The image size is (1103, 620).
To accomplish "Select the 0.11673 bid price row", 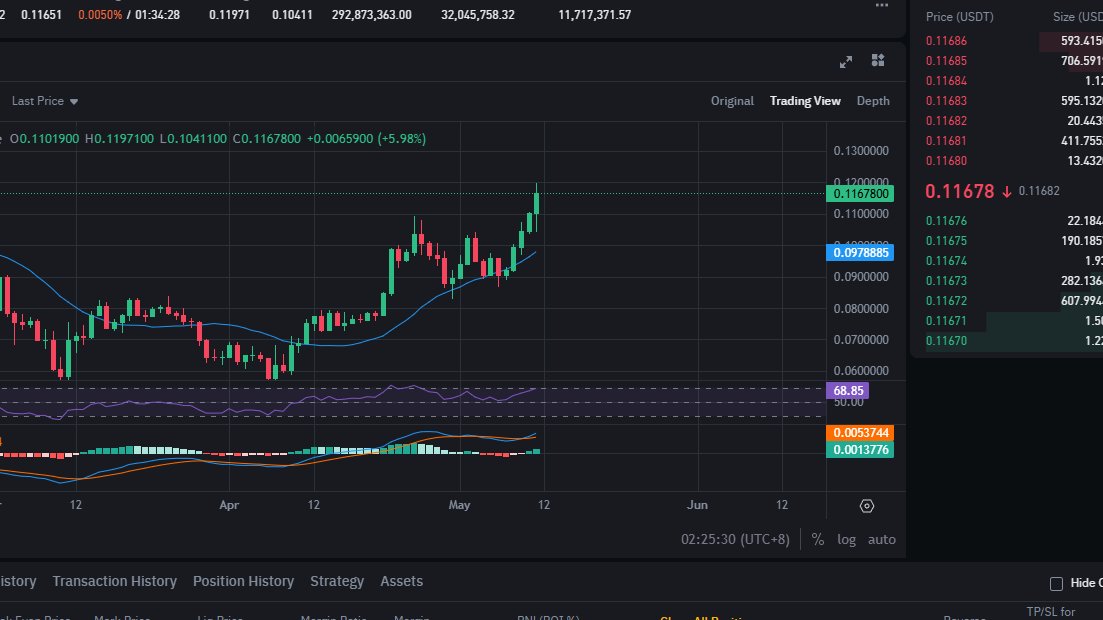I will pos(1014,281).
